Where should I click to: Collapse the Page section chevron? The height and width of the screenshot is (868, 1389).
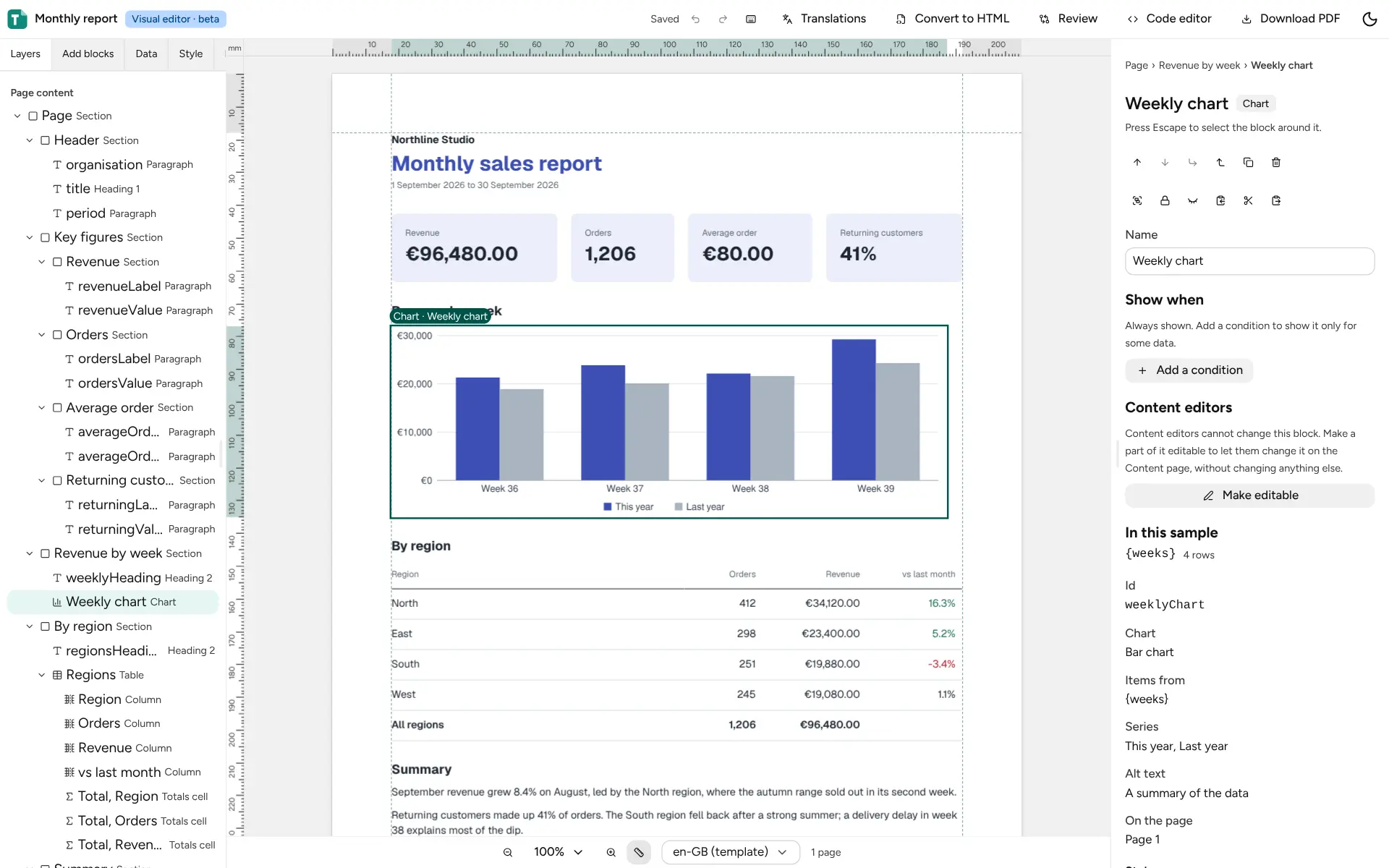click(17, 116)
